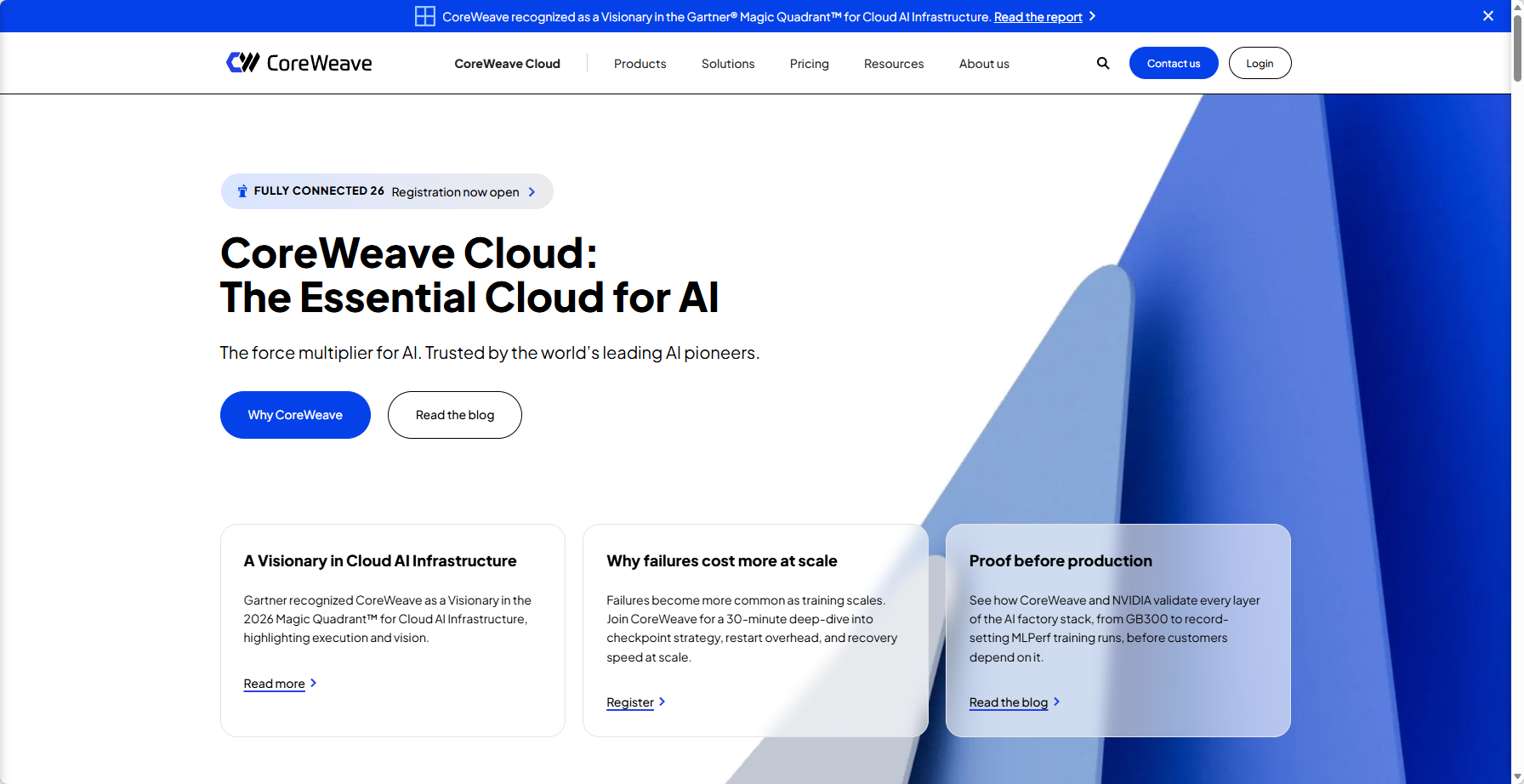This screenshot has height=784, width=1524.
Task: Follow the Register link
Action: pyautogui.click(x=630, y=702)
